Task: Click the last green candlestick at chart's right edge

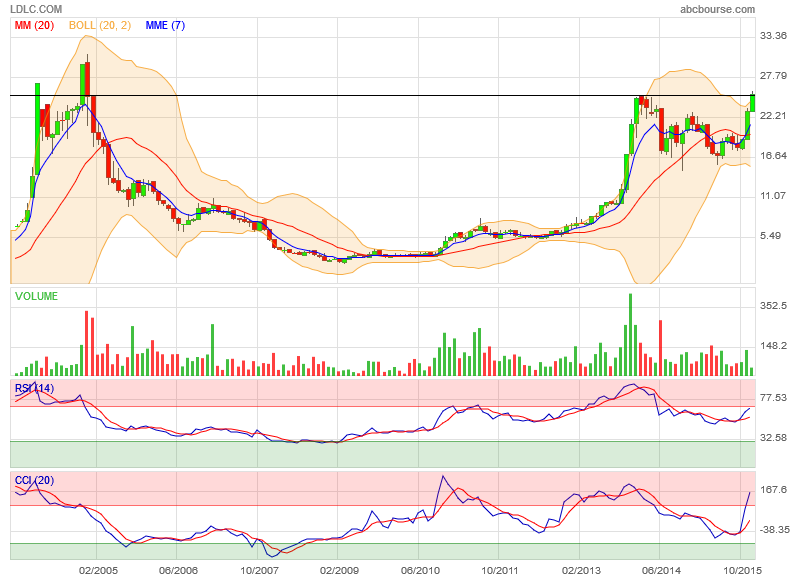Action: coord(752,103)
